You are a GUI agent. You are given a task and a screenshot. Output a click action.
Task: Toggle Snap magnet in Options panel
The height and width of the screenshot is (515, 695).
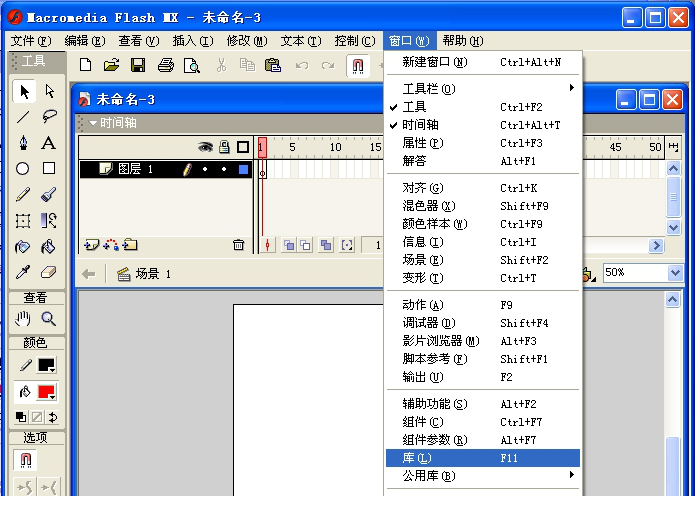[26, 460]
